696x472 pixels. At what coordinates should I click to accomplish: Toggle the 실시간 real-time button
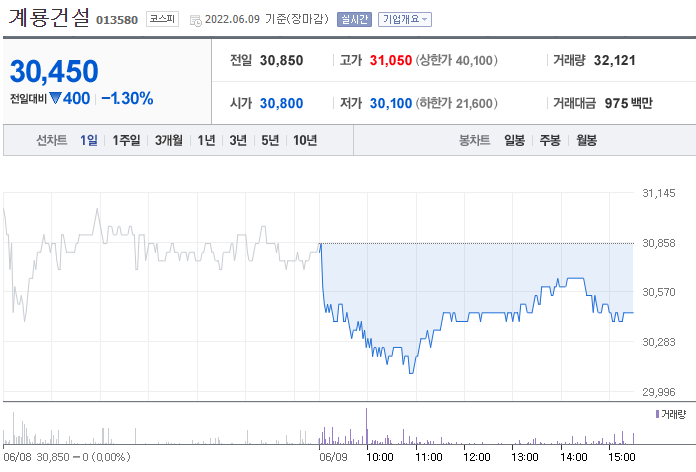[354, 19]
